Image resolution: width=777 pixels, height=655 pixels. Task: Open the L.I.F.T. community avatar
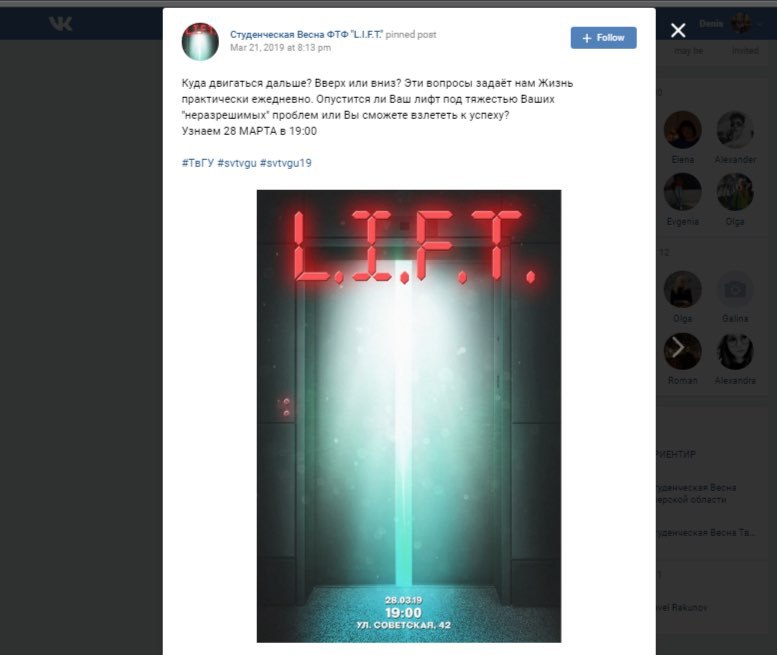point(200,41)
